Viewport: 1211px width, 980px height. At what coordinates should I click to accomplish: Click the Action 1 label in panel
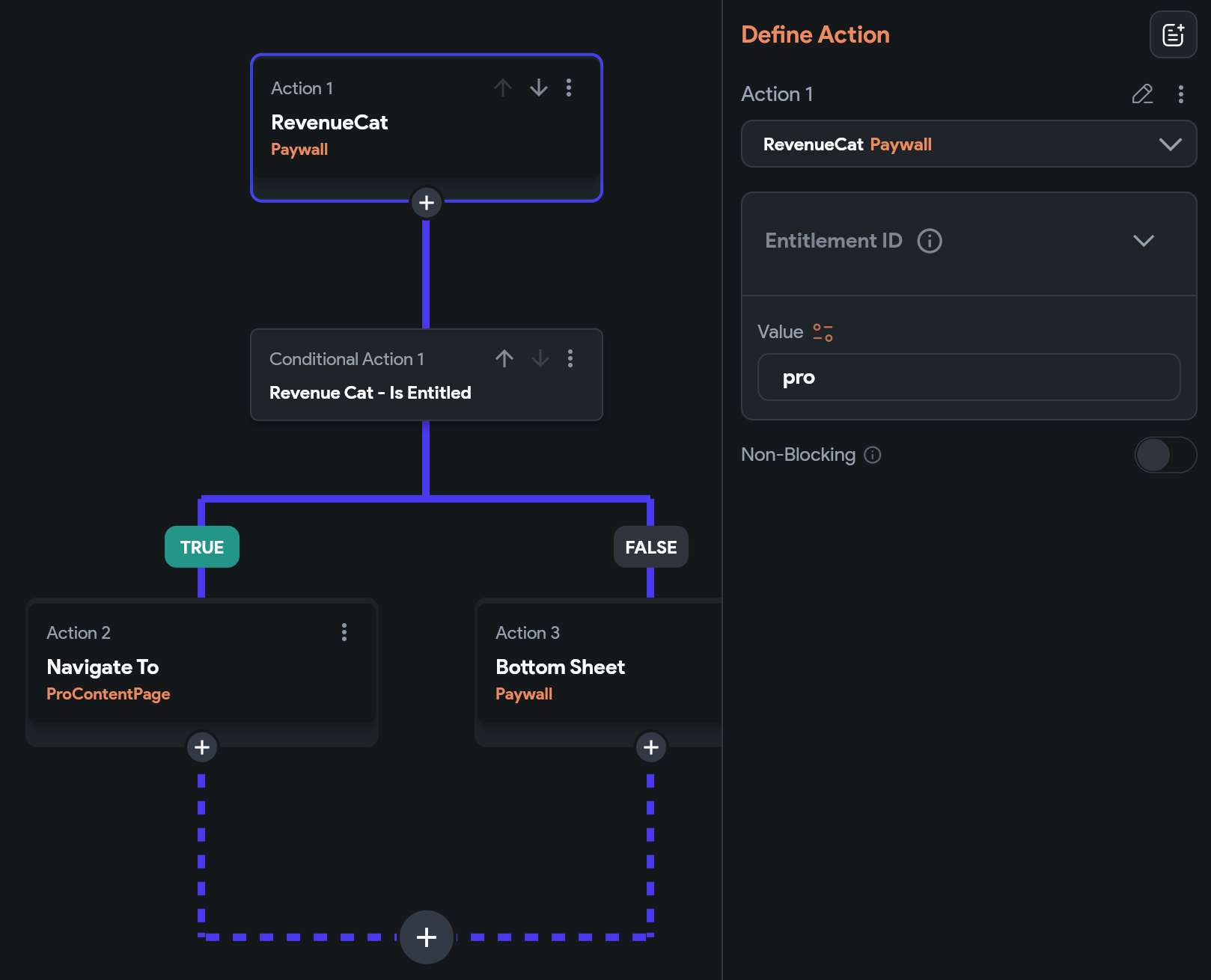(777, 94)
